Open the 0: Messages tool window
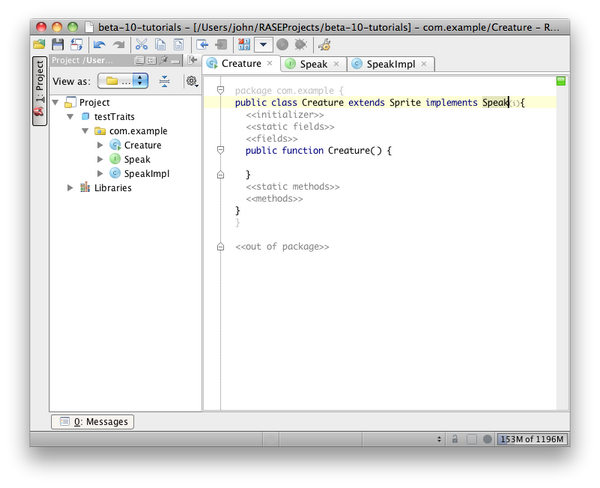 tap(93, 422)
